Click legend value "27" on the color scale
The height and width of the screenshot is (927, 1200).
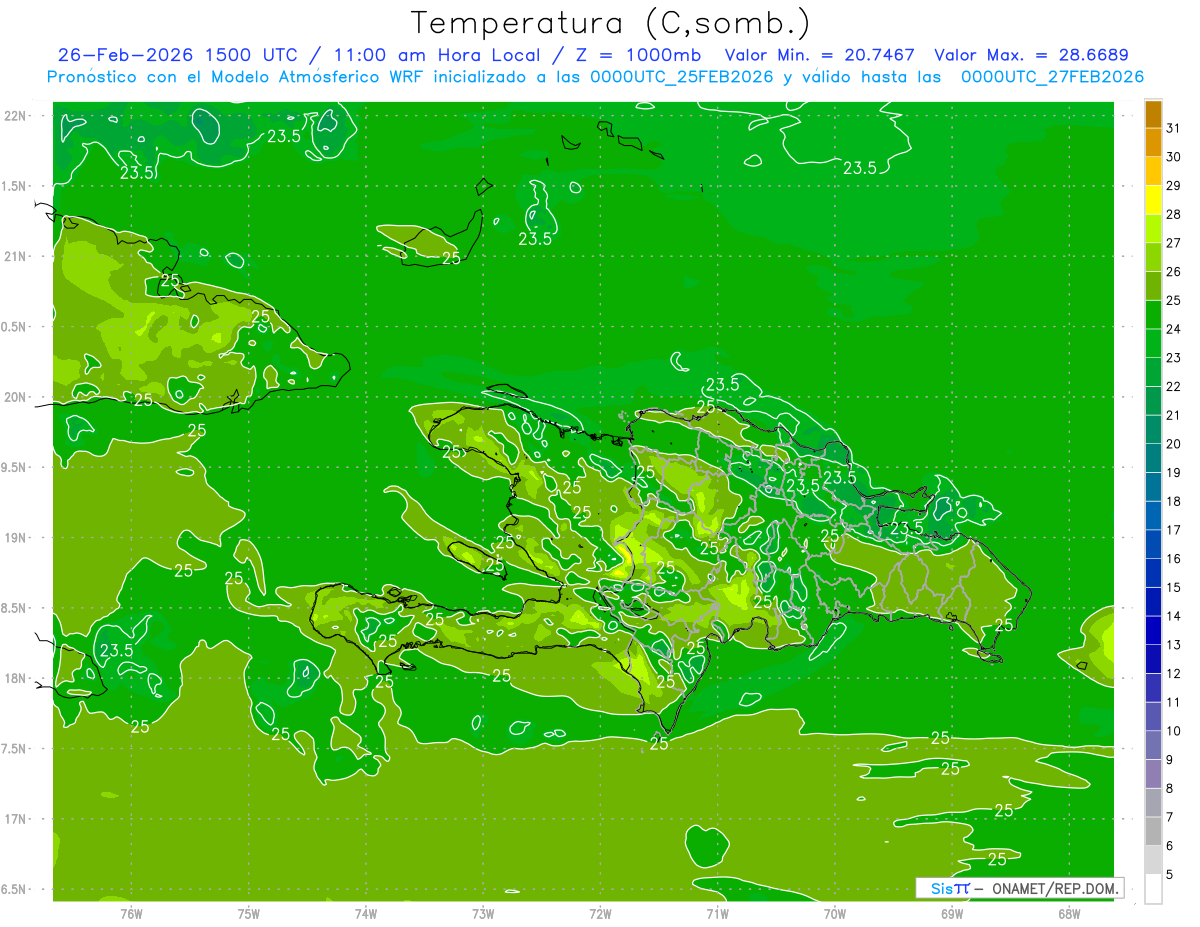coord(1173,243)
